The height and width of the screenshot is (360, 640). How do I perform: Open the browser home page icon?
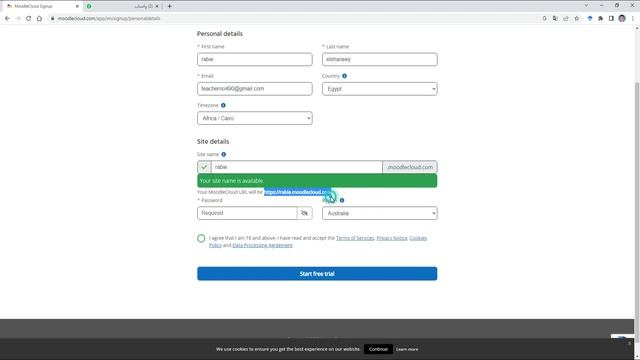(x=39, y=18)
